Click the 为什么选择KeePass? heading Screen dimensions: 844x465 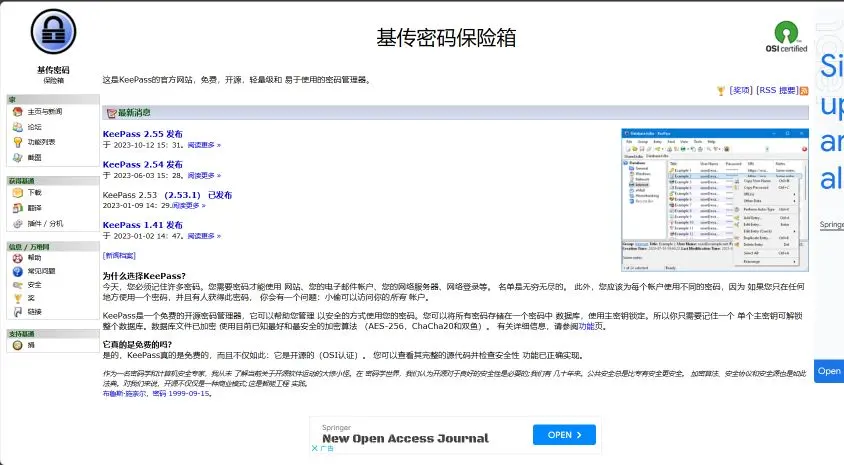pyautogui.click(x=144, y=276)
